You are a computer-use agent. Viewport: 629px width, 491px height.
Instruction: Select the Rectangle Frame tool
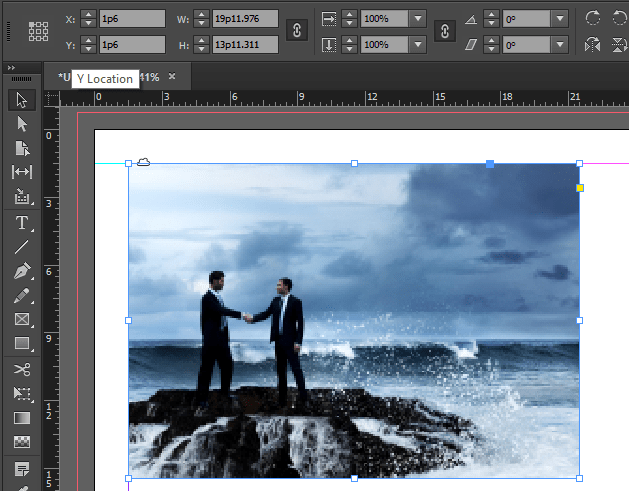(x=22, y=319)
